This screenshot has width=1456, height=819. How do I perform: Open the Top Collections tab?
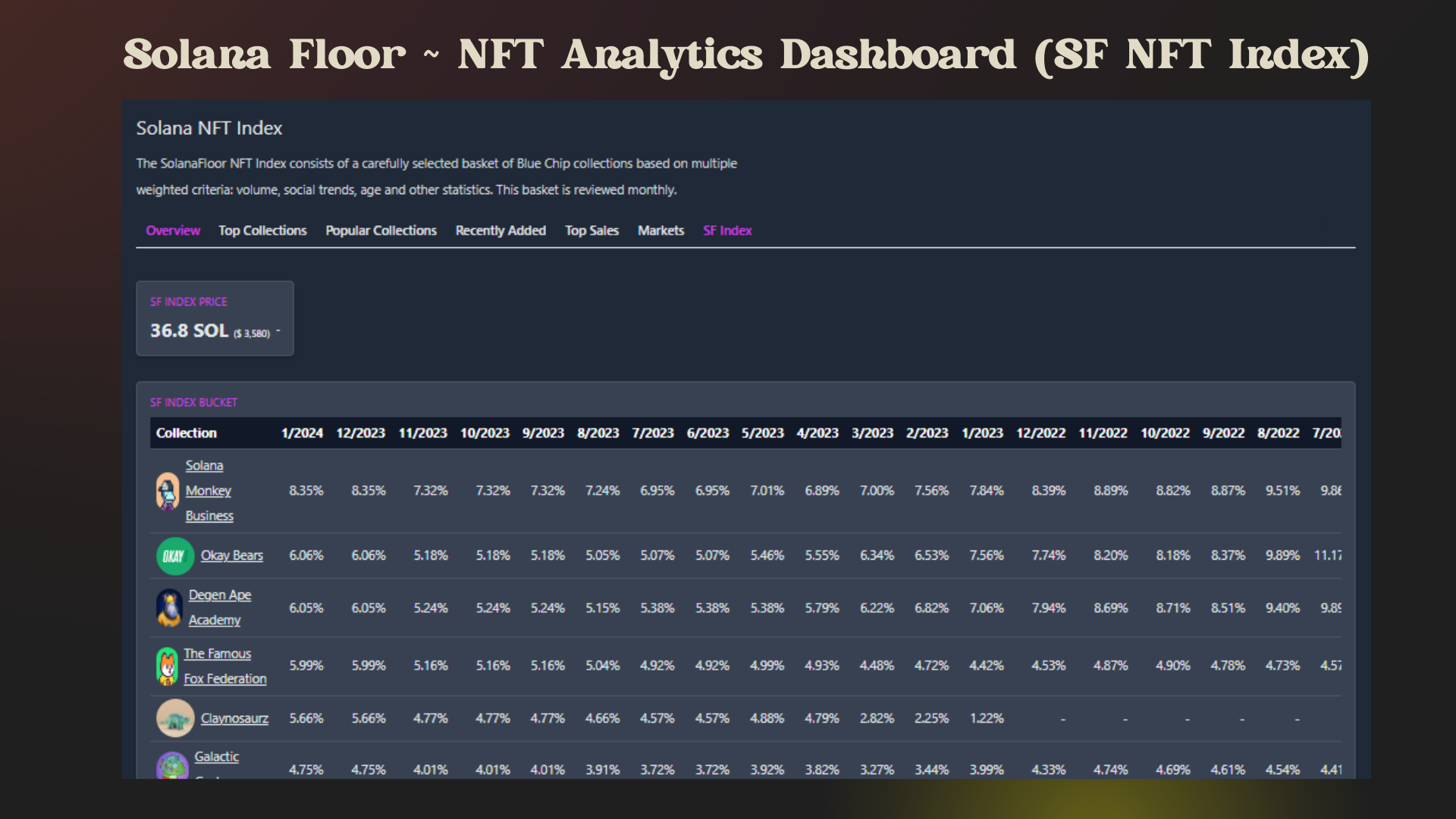(x=262, y=231)
